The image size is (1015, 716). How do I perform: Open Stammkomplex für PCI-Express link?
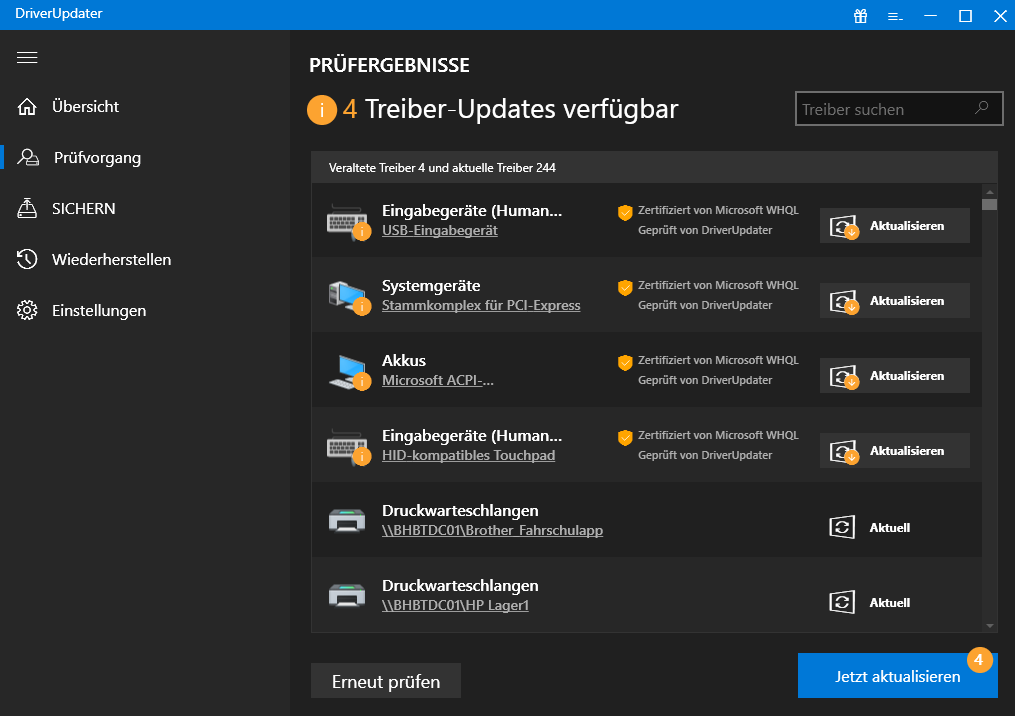click(481, 305)
